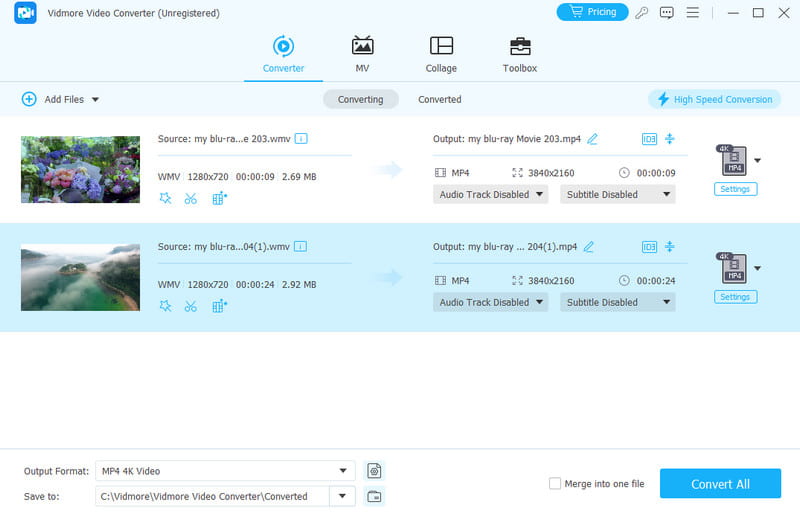Switch to the Toolbox tab

click(x=520, y=54)
